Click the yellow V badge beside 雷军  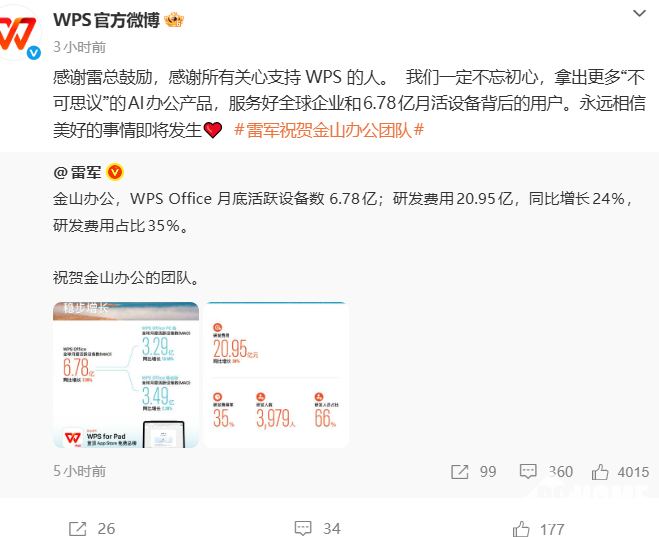[115, 172]
